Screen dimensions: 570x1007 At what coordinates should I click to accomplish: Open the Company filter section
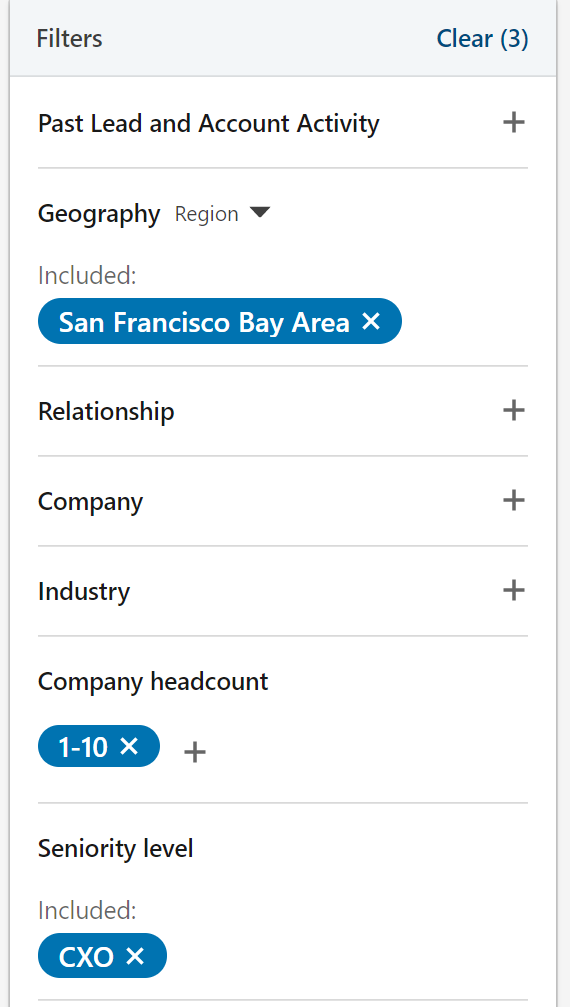[282, 500]
